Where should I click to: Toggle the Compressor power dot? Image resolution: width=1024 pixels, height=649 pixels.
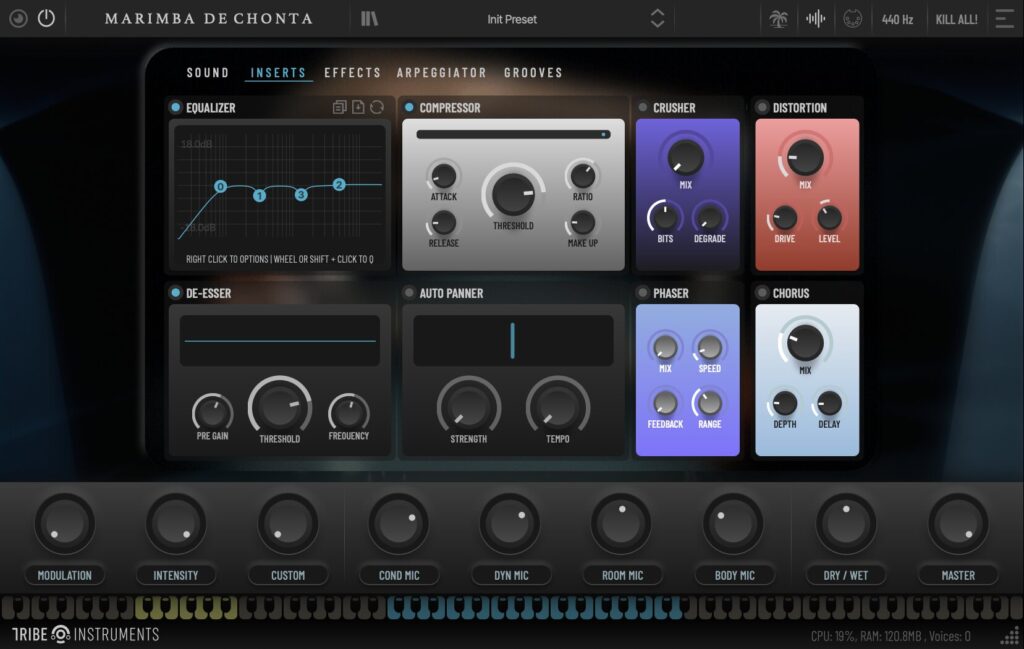(409, 107)
